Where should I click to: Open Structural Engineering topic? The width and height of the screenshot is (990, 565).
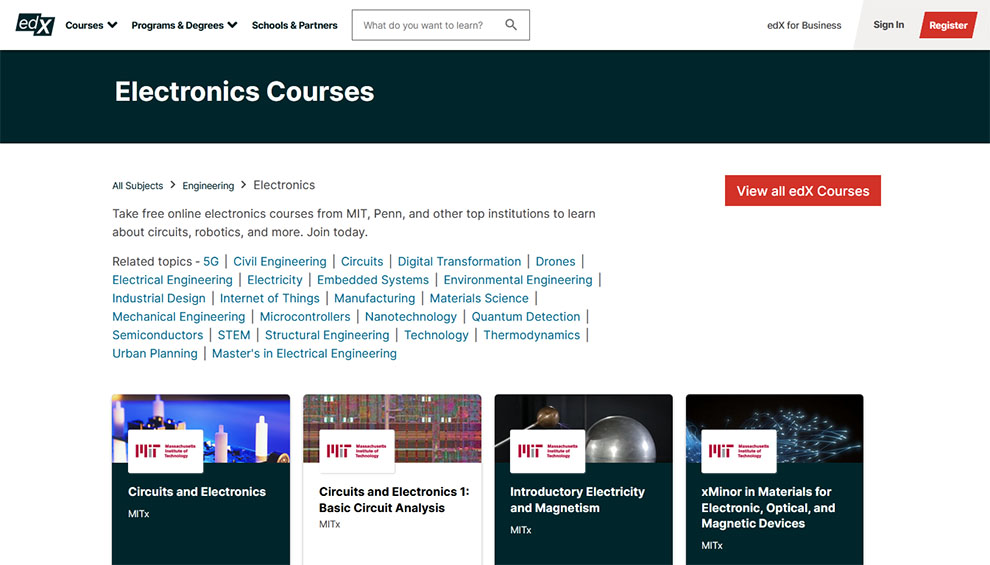[327, 335]
